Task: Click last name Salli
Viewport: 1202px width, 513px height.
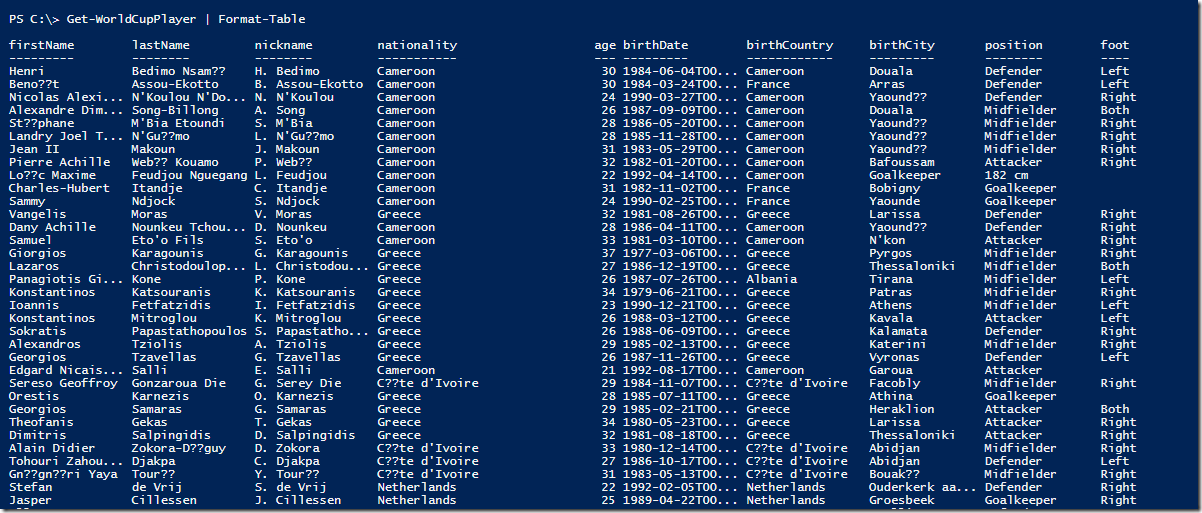Action: 150,370
